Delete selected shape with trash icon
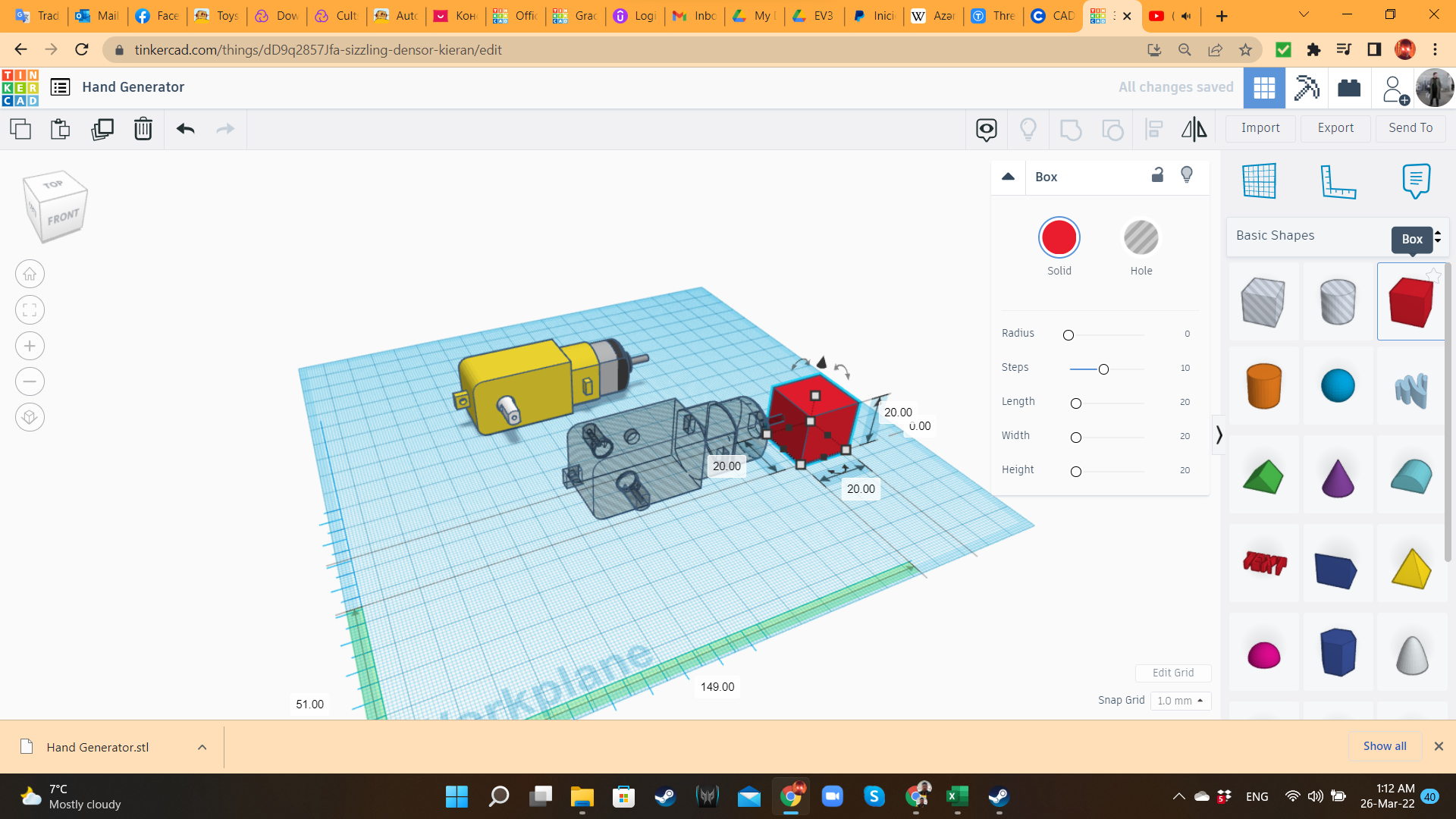The image size is (1456, 819). pos(143,129)
